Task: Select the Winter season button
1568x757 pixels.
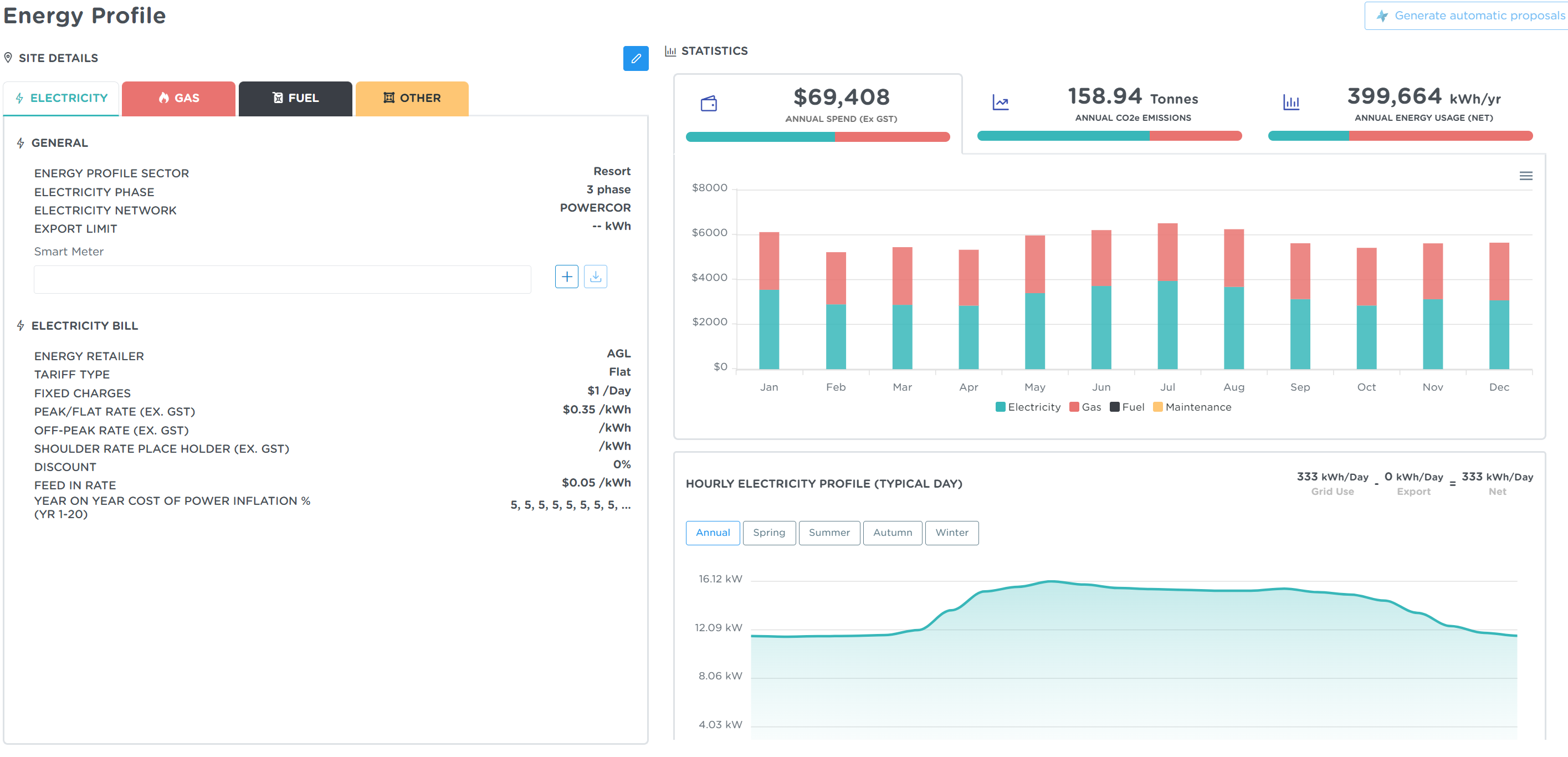Action: click(x=951, y=532)
